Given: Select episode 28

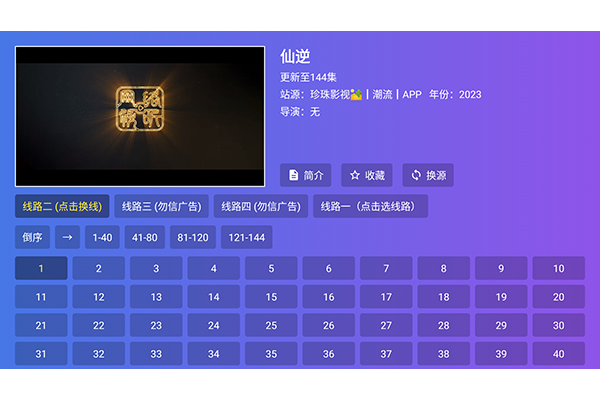Looking at the screenshot, I should click(443, 325).
